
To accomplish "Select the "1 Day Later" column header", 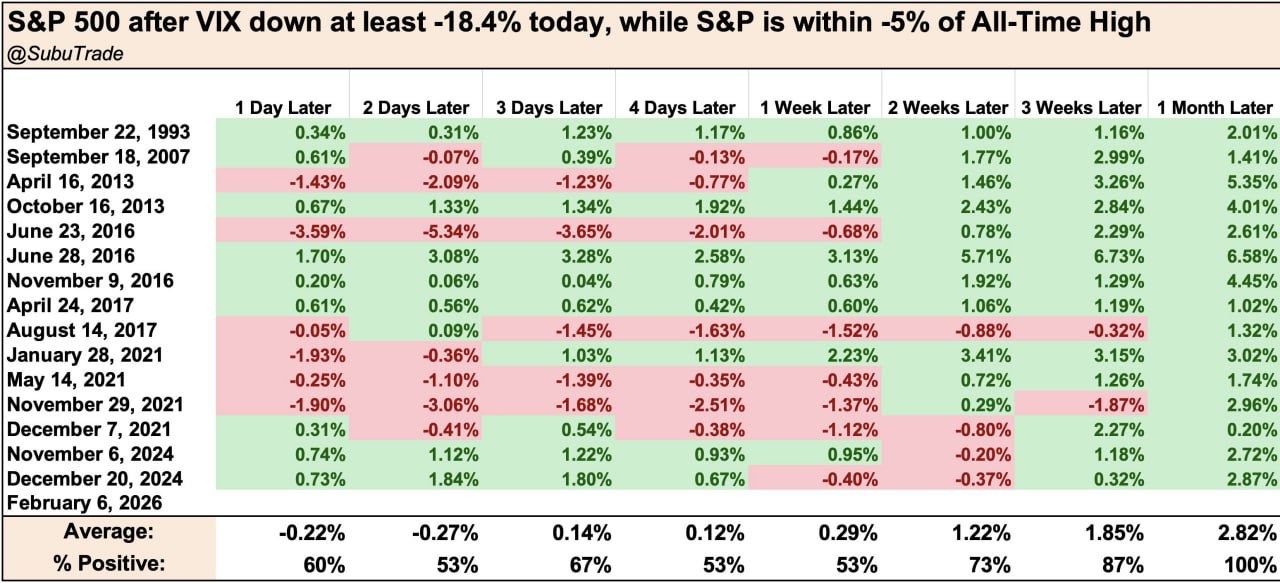I will (x=281, y=107).
